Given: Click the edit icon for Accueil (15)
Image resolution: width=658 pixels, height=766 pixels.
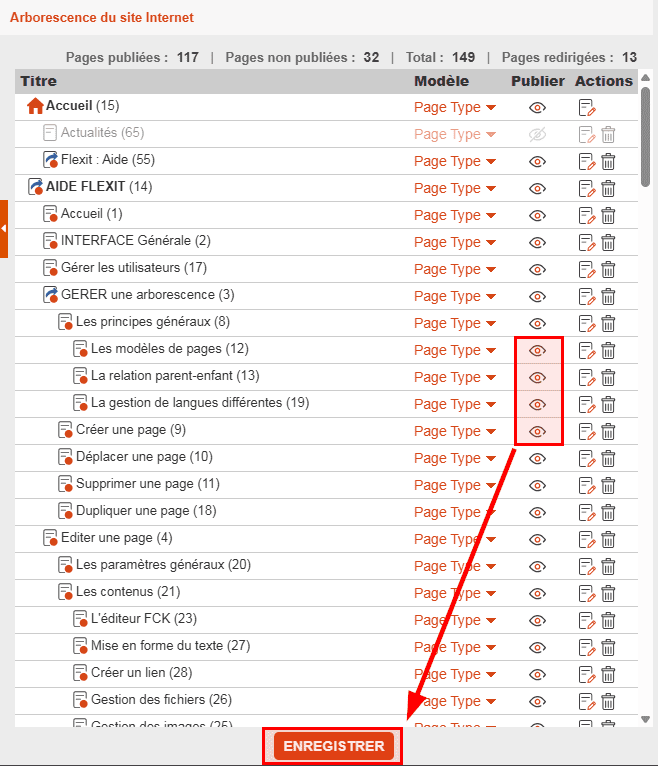Looking at the screenshot, I should (586, 107).
